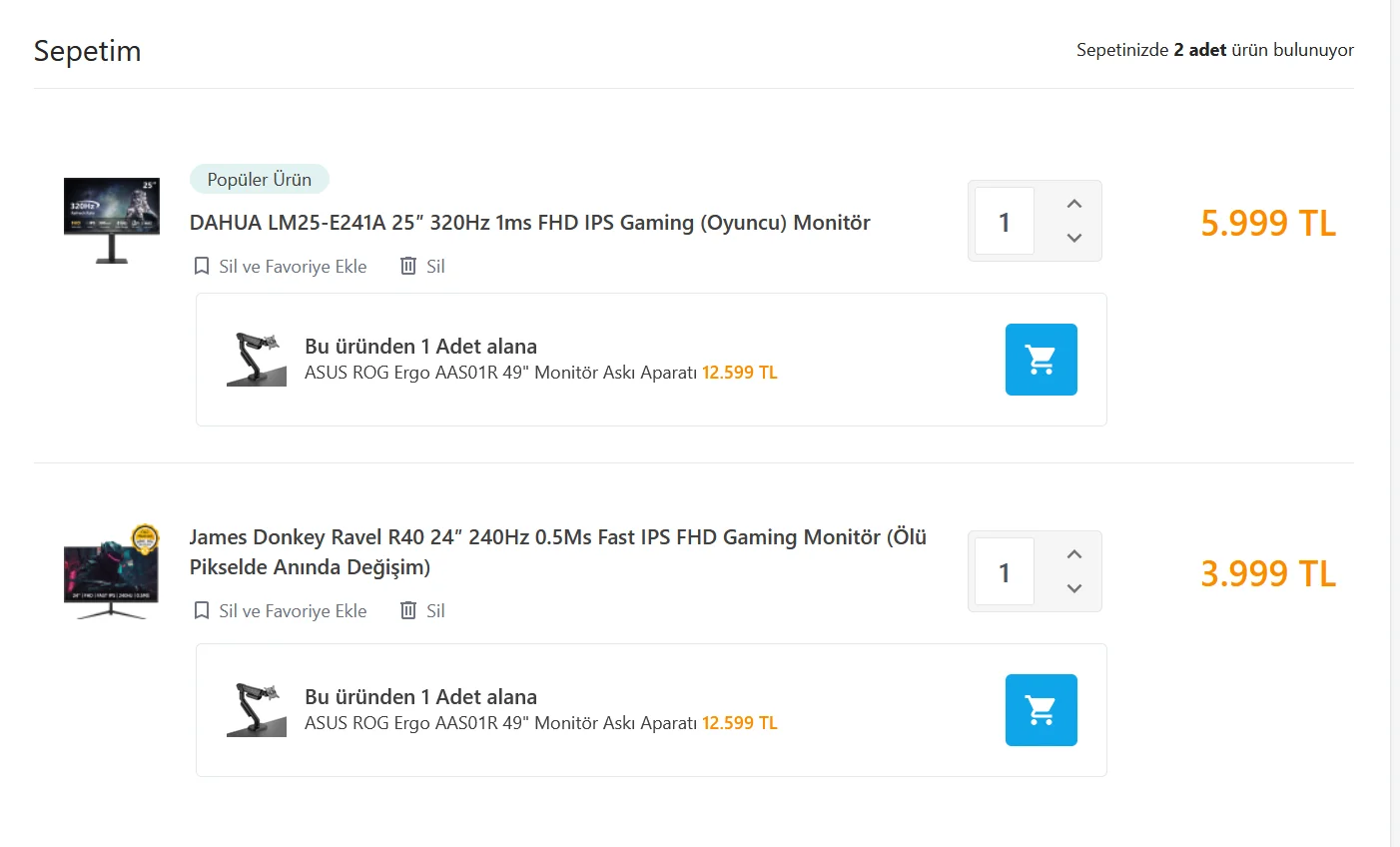
Task: Click the 5.999 TL price
Action: point(1268,223)
